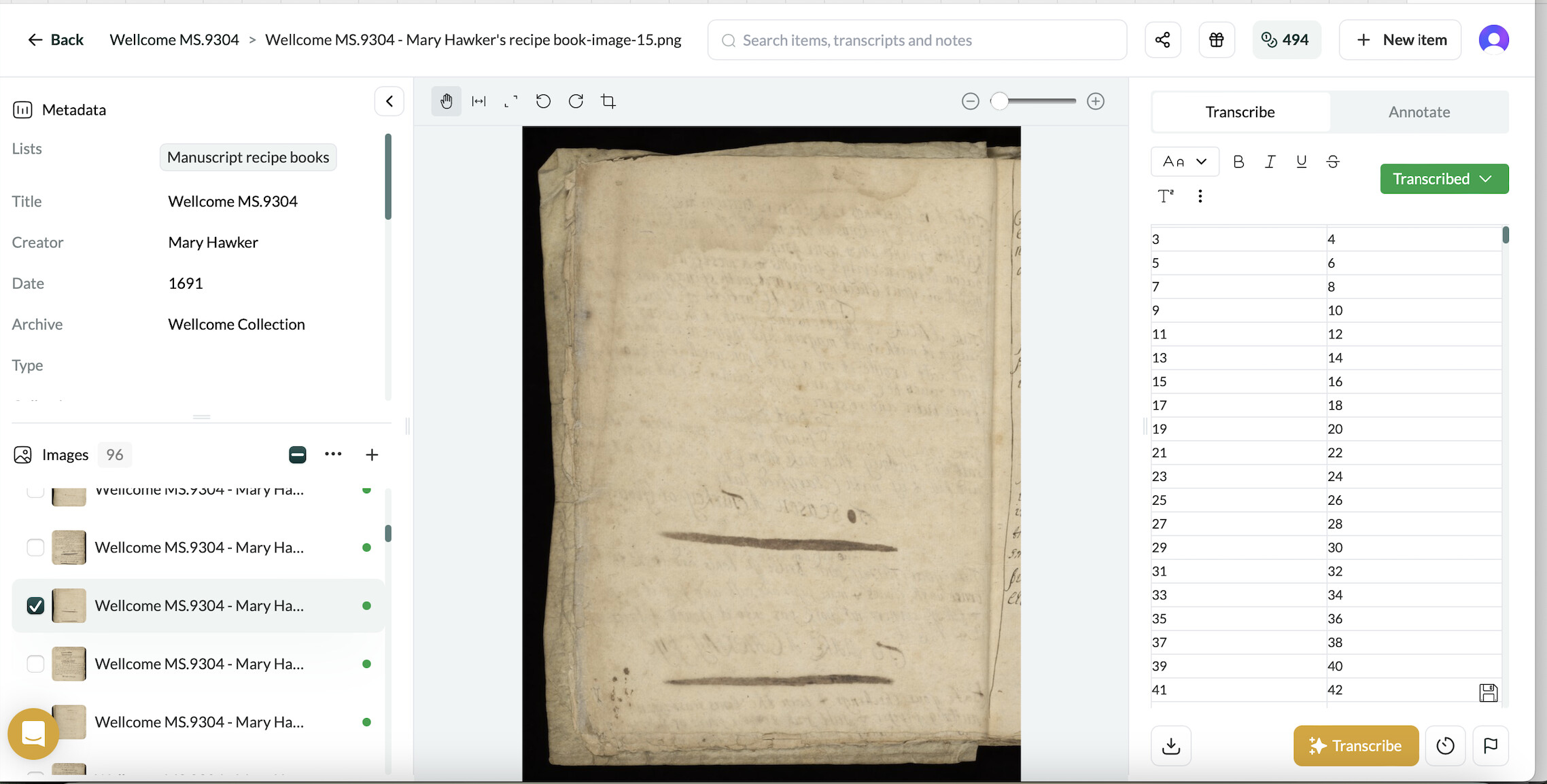Screen dimensions: 1547x784
Task: Select the crop tool
Action: [608, 101]
